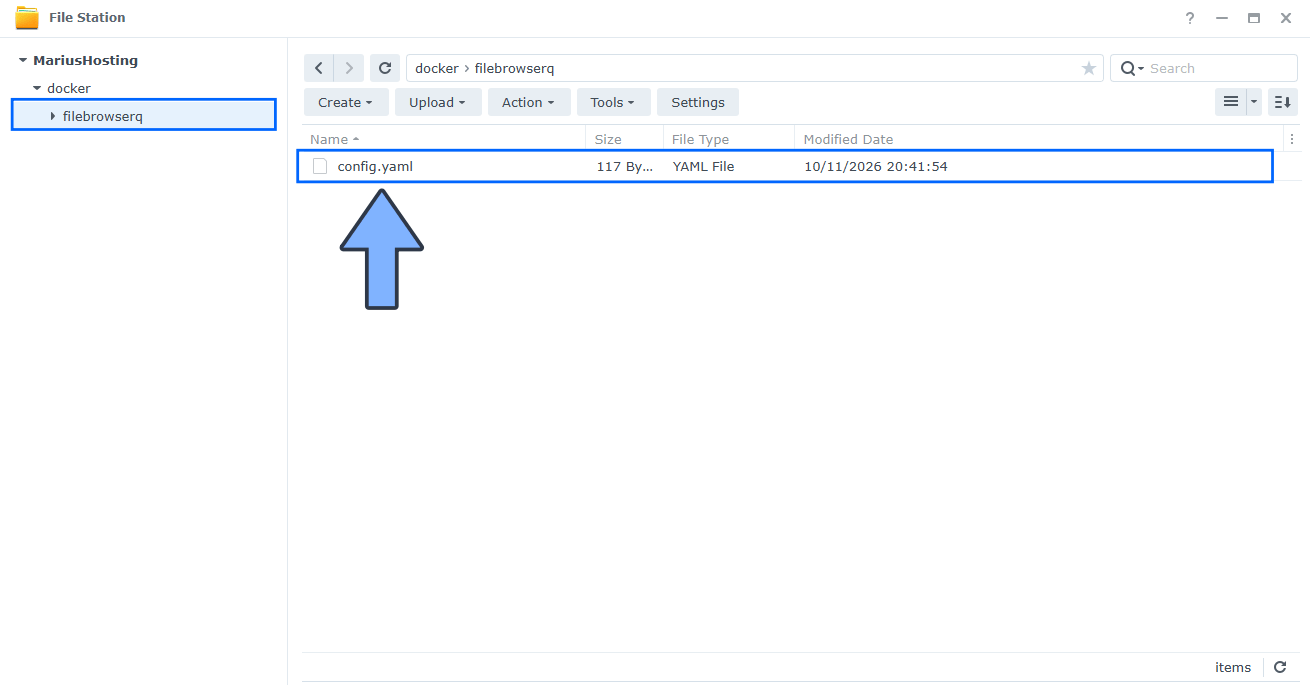Image resolution: width=1310 pixels, height=685 pixels.
Task: Click the File Station folder icon
Action: (27, 18)
